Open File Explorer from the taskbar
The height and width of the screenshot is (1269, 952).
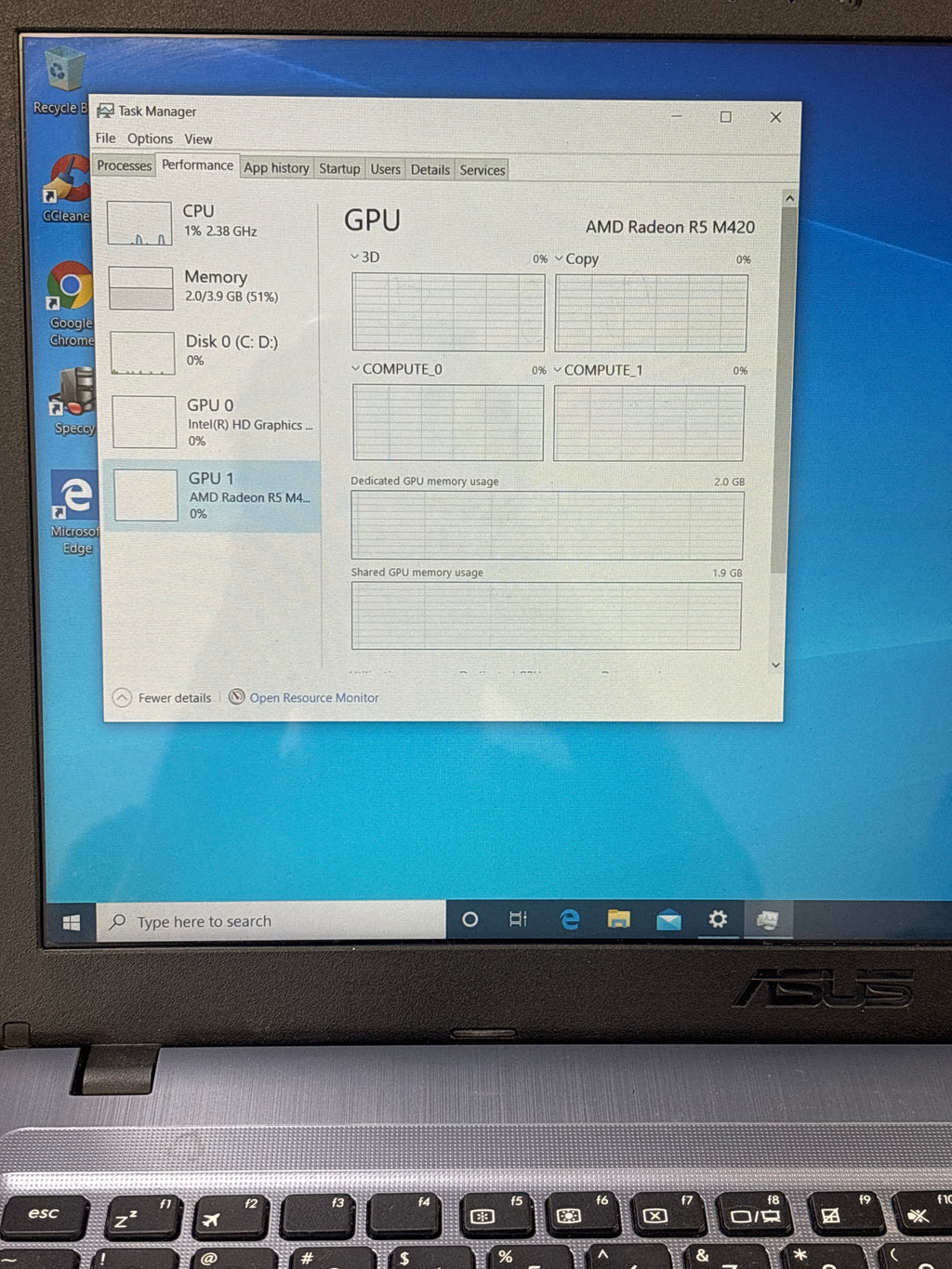tap(619, 919)
